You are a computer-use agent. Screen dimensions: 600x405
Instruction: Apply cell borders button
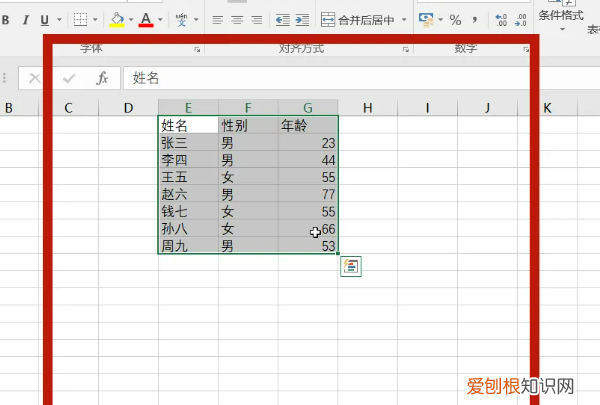tap(80, 20)
